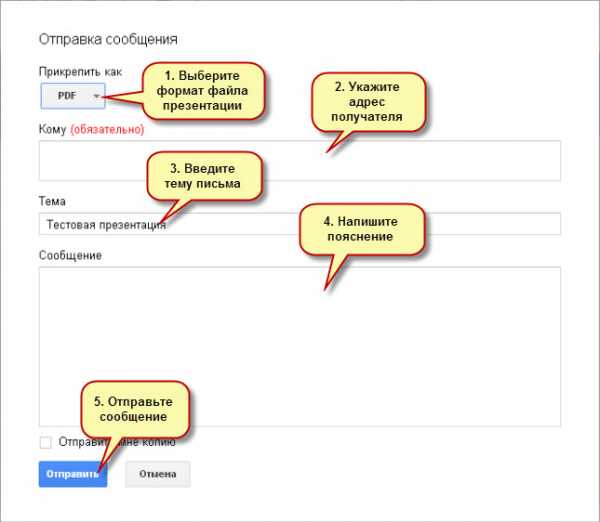This screenshot has width=600, height=522.
Task: Click the Кому field label
Action: coord(52,129)
